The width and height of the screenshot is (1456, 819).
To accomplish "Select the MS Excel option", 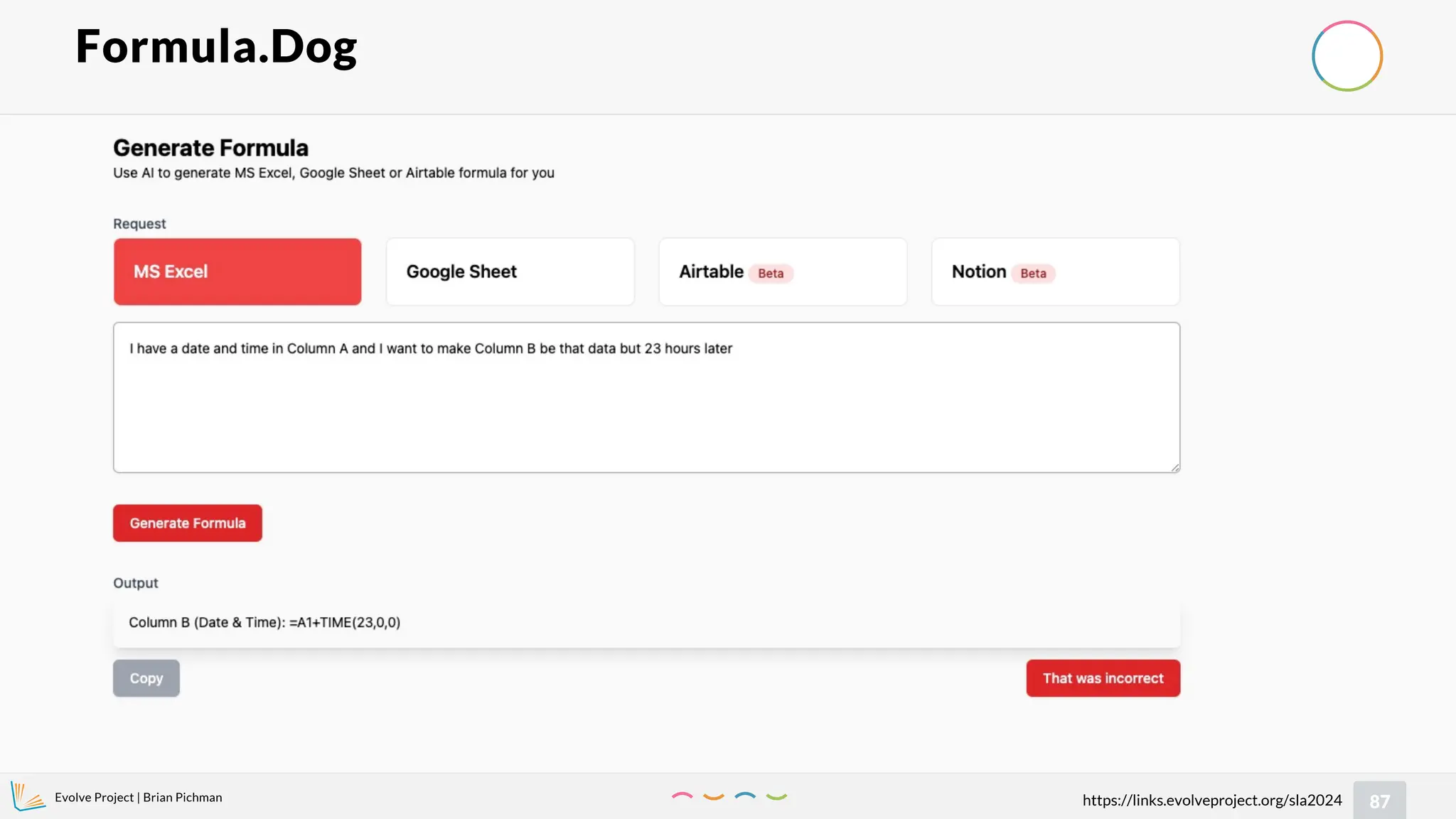I will click(237, 272).
